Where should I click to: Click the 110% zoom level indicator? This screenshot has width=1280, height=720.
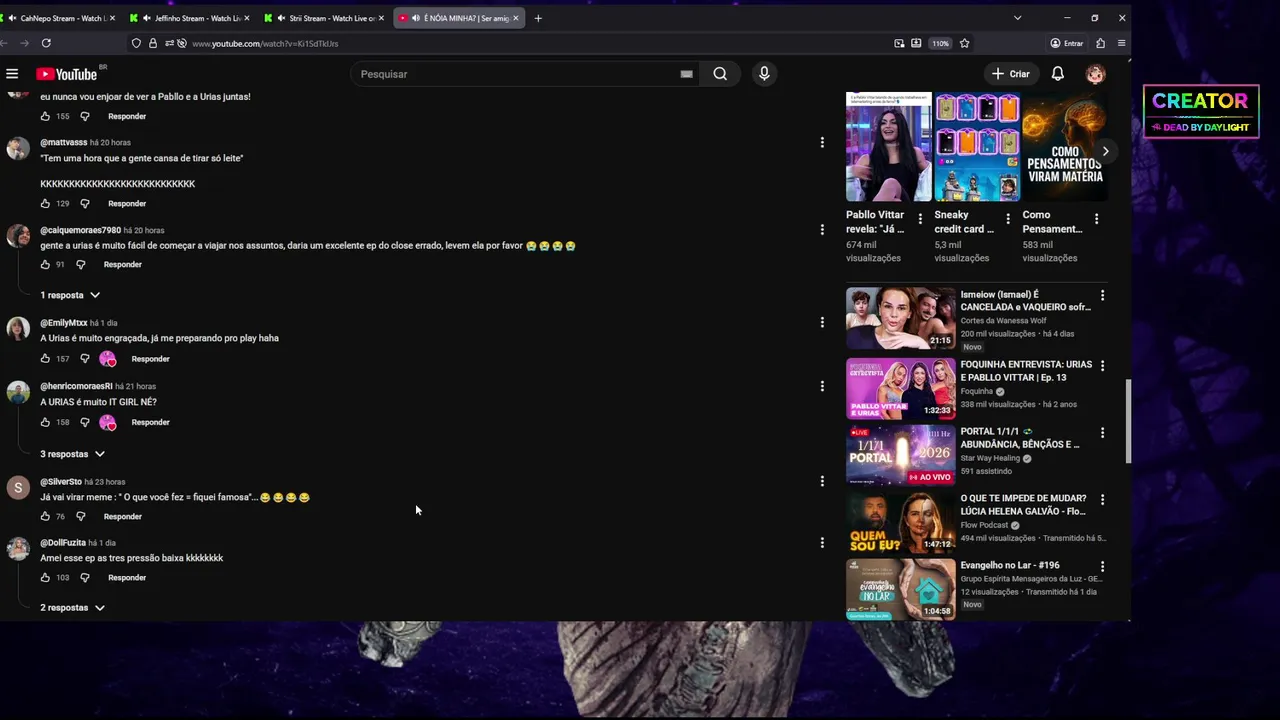click(940, 43)
